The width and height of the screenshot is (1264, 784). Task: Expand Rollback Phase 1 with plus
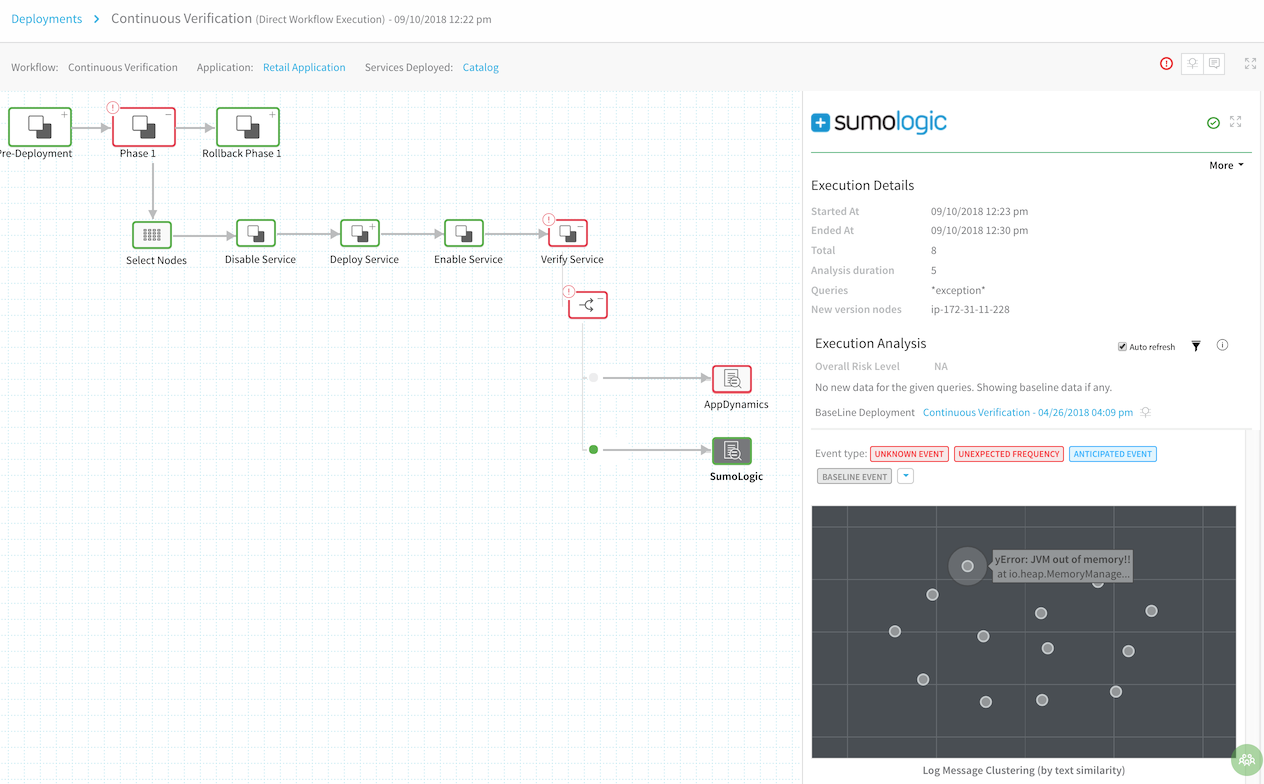pos(272,115)
